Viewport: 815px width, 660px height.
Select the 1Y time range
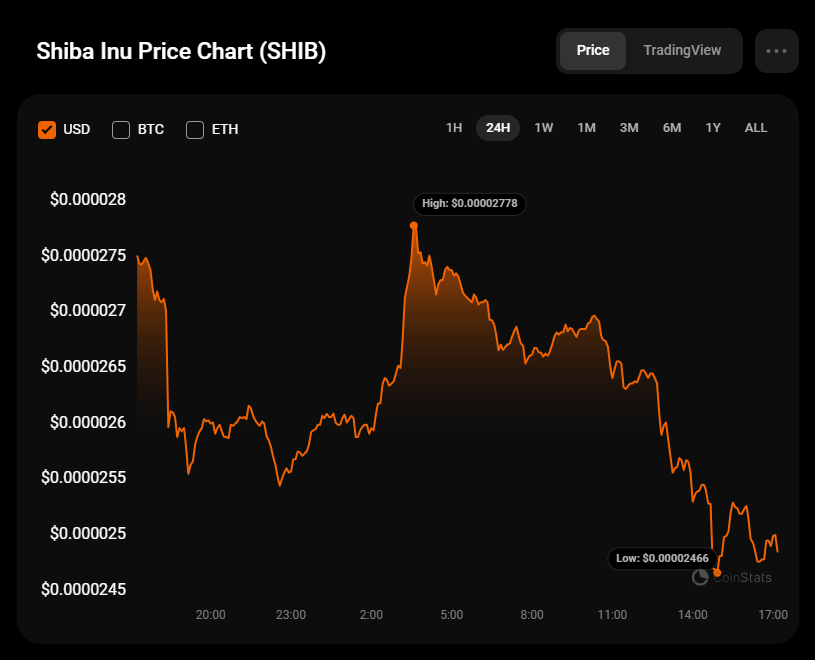pos(713,128)
